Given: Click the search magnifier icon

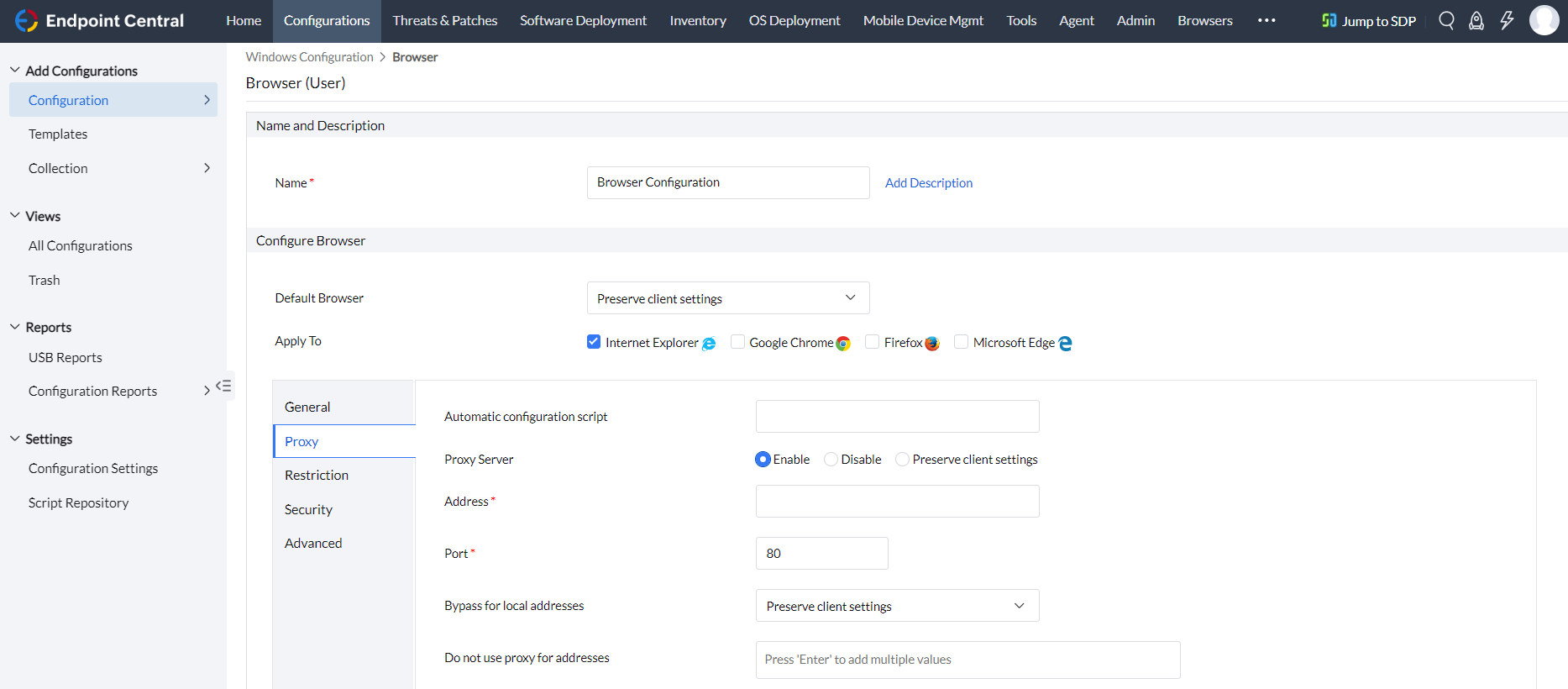Looking at the screenshot, I should [1446, 20].
